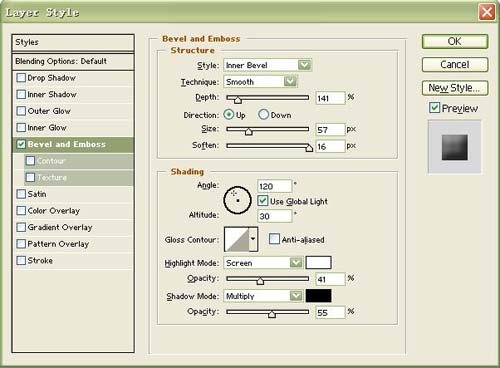
Task: Enable the Anti-aliased checkbox
Action: (274, 239)
